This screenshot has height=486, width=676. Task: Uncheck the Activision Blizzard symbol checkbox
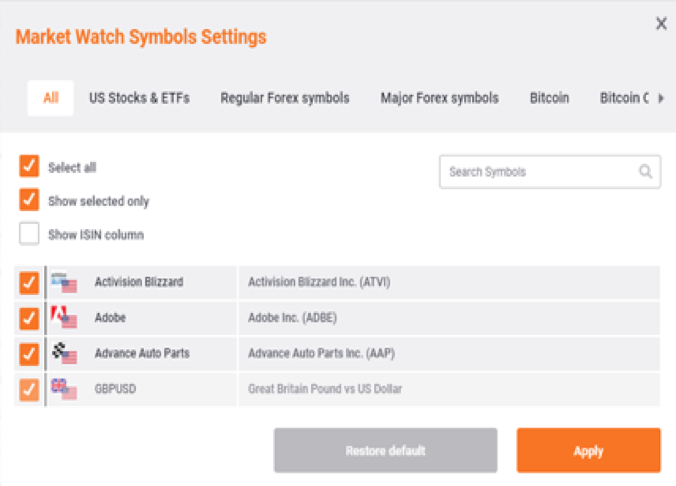(x=29, y=283)
